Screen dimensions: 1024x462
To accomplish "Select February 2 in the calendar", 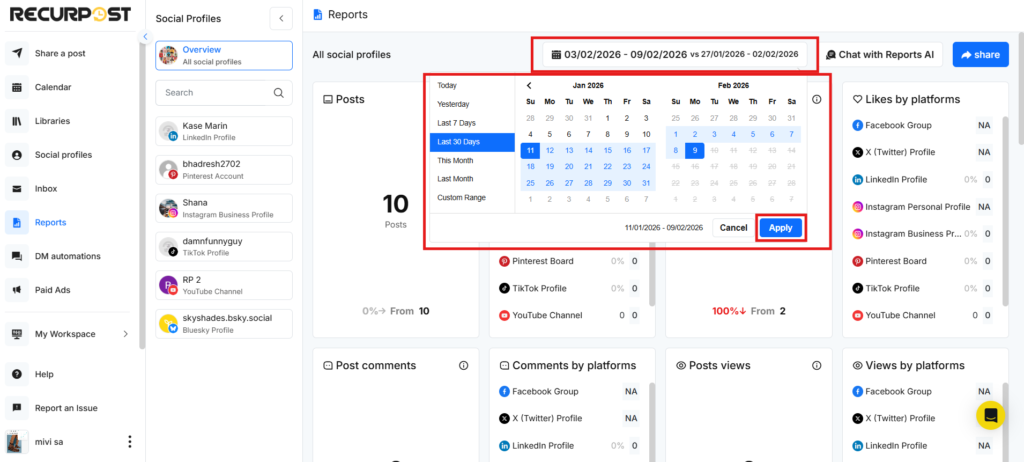I will (x=695, y=134).
